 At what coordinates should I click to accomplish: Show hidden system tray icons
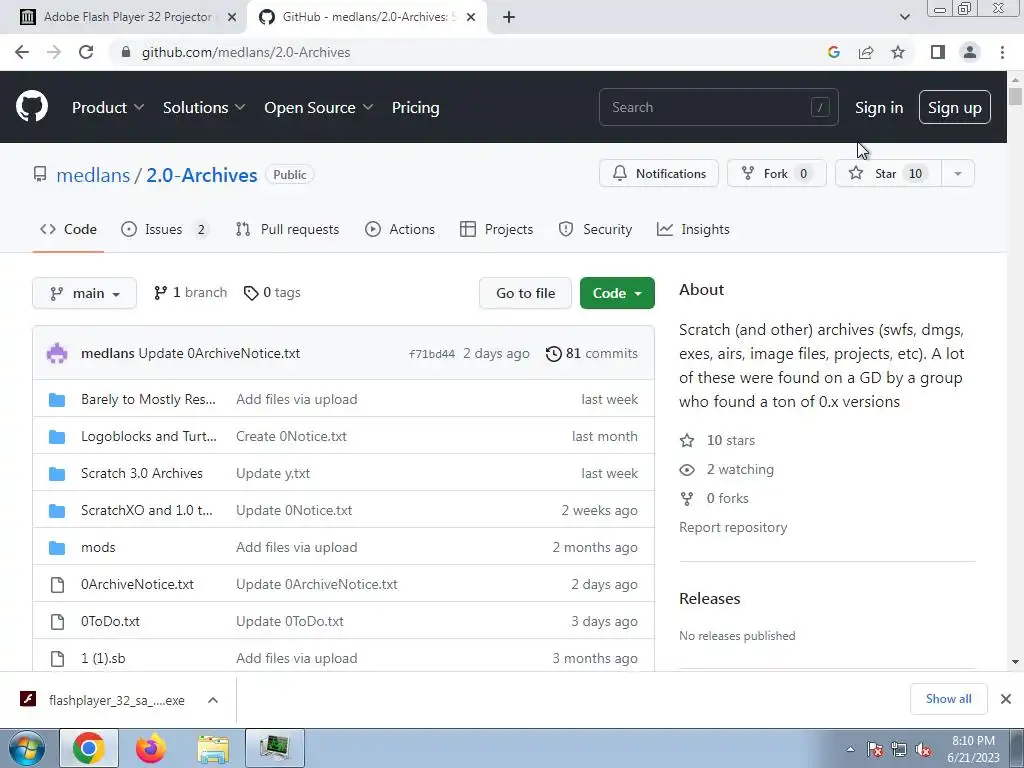[x=850, y=749]
